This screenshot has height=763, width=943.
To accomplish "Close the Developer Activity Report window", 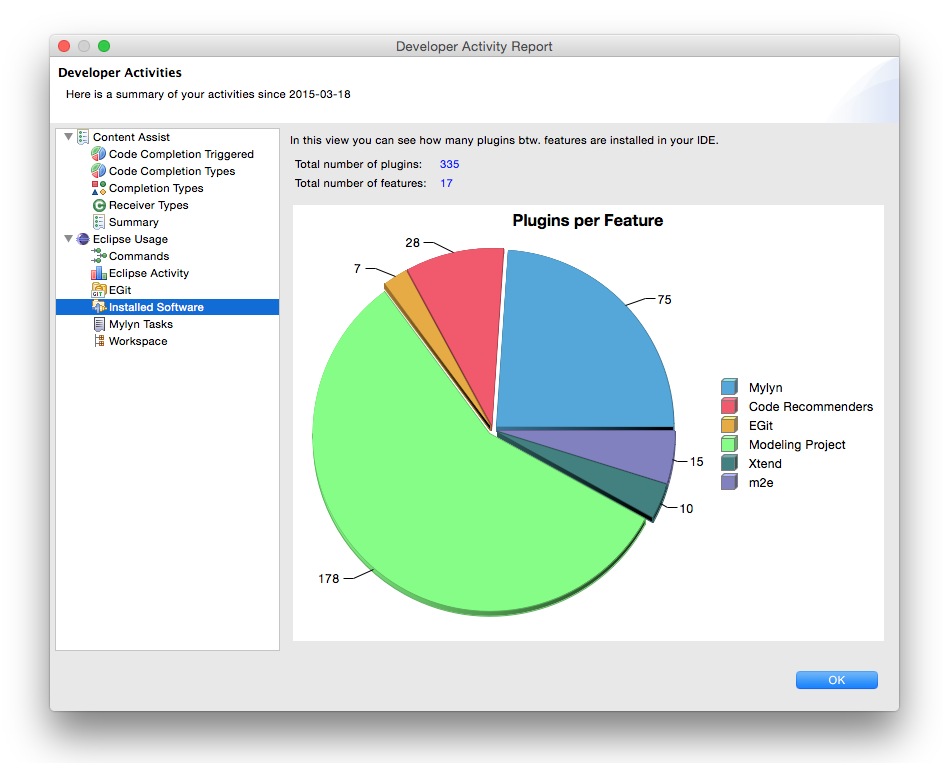I will [x=64, y=46].
